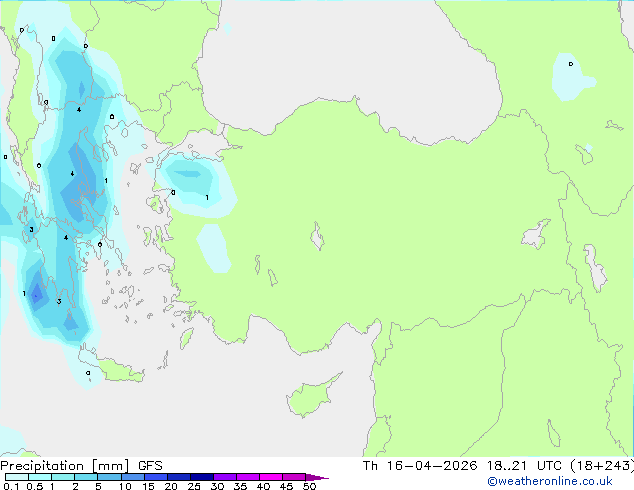Click the legend's over-50 arrow tip
Image resolution: width=634 pixels, height=490 pixels.
[x=317, y=477]
